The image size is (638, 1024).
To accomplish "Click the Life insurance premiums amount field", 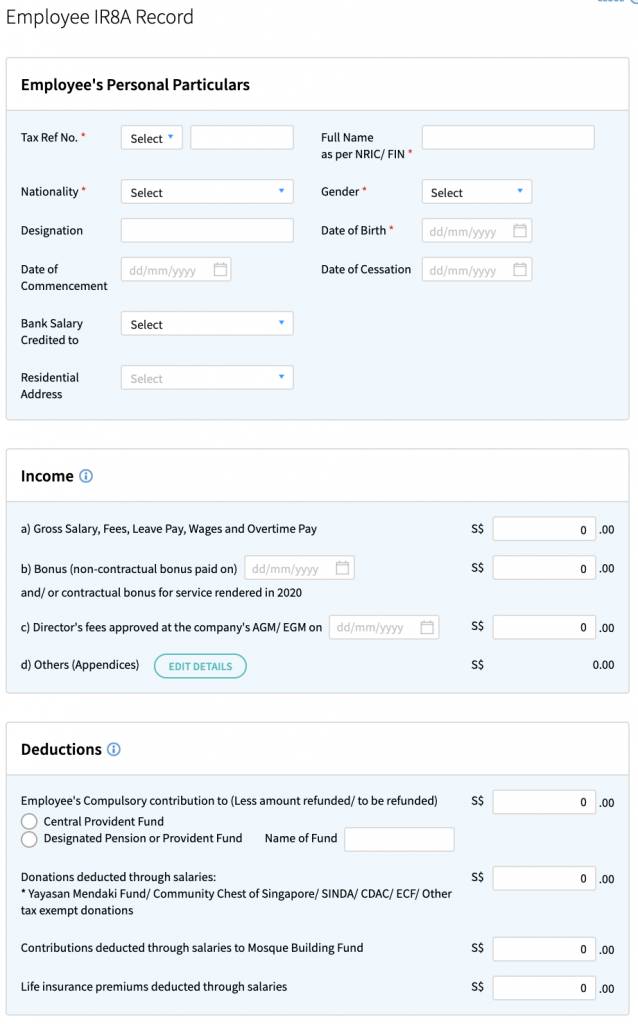I will tap(543, 988).
